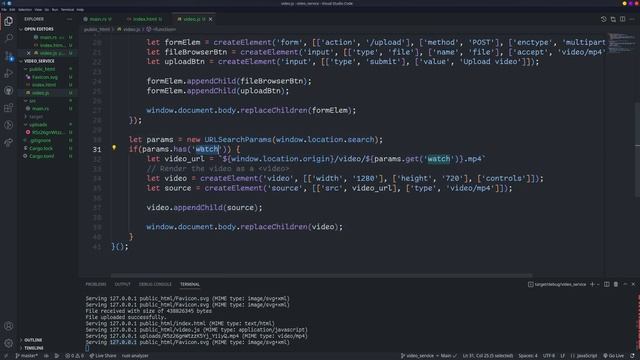Screen dimensions: 640x360
Task: Open the Extensions view
Action: tap(9, 108)
